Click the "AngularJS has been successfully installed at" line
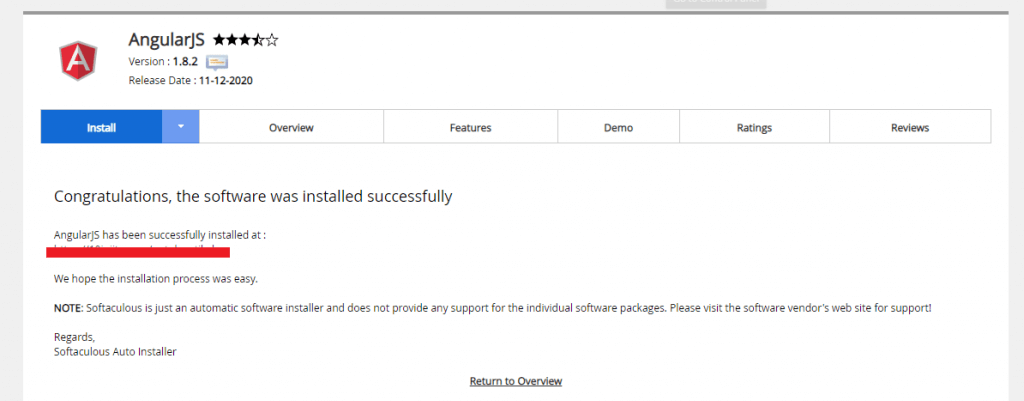 159,234
